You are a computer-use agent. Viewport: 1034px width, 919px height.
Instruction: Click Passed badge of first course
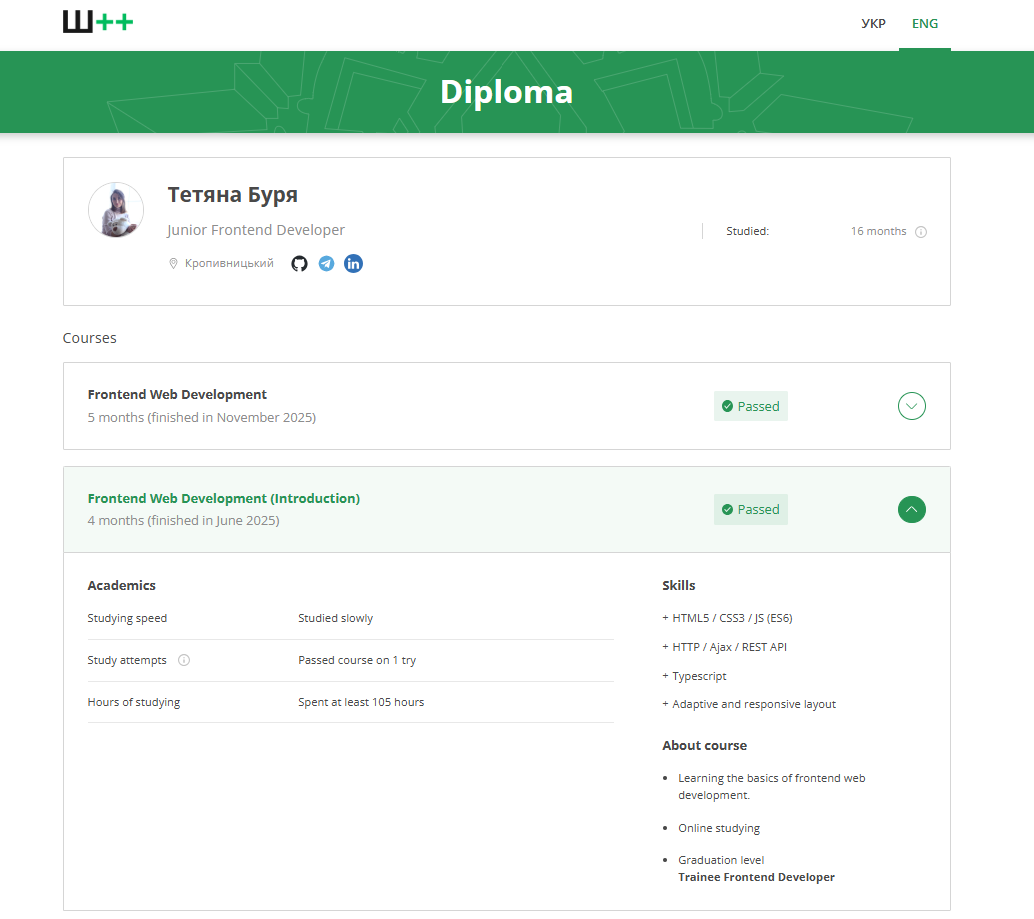[x=750, y=406]
